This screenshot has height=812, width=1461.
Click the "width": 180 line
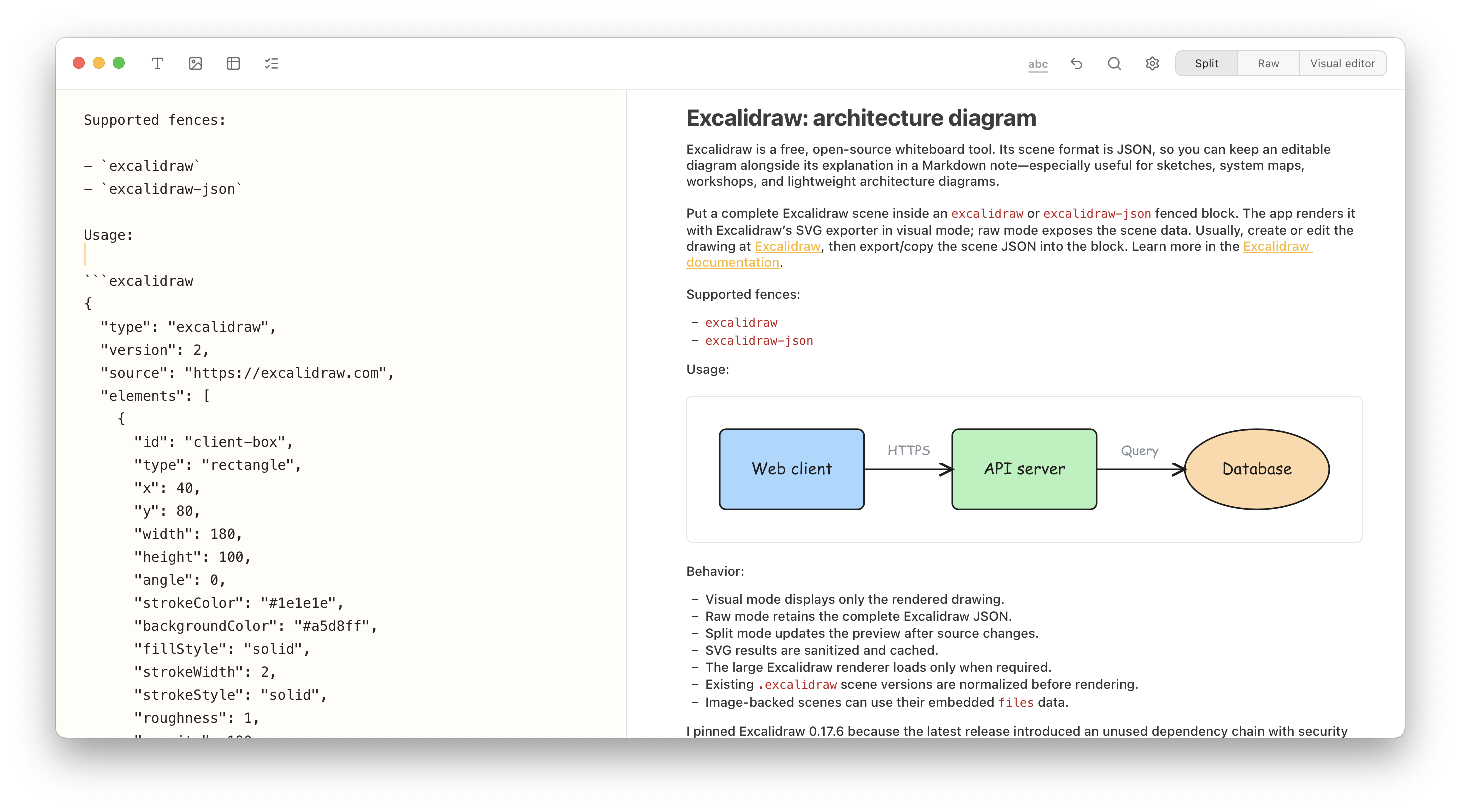[188, 534]
